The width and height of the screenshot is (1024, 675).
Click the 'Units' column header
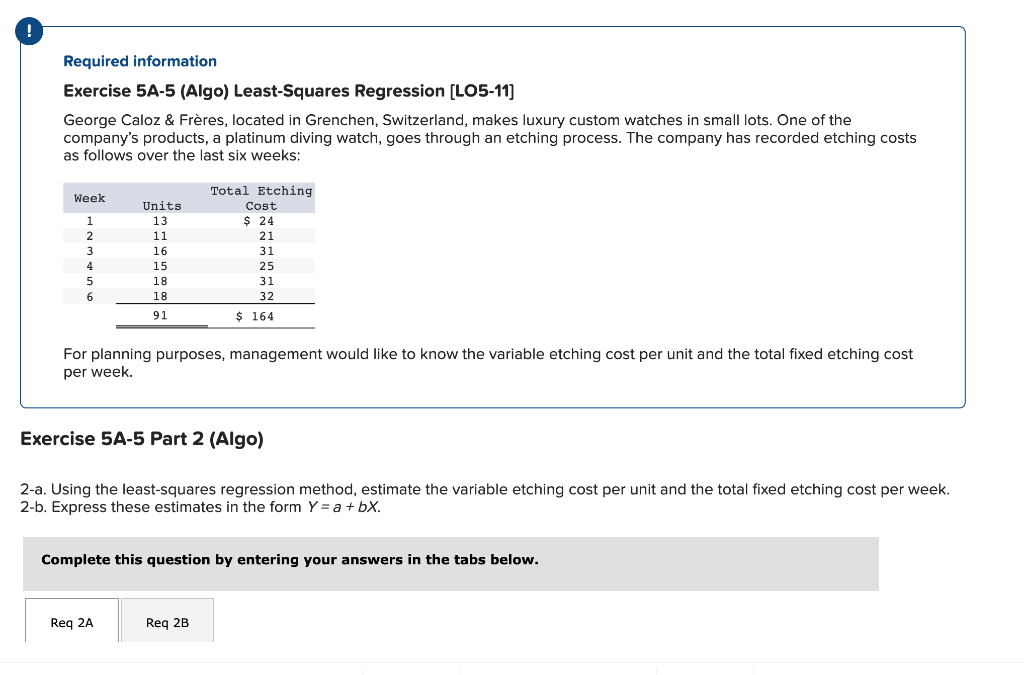click(162, 206)
